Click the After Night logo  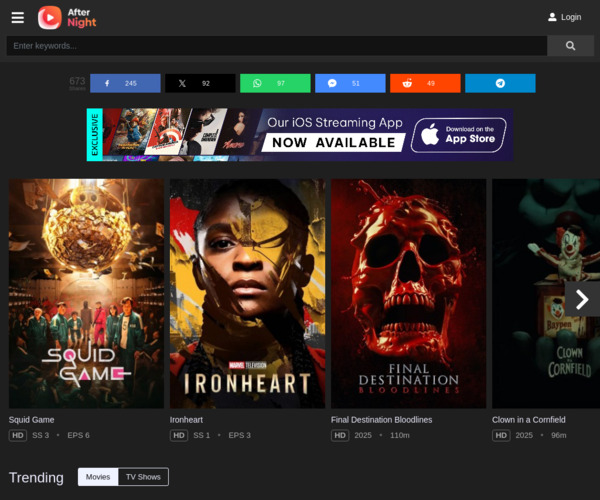point(67,18)
